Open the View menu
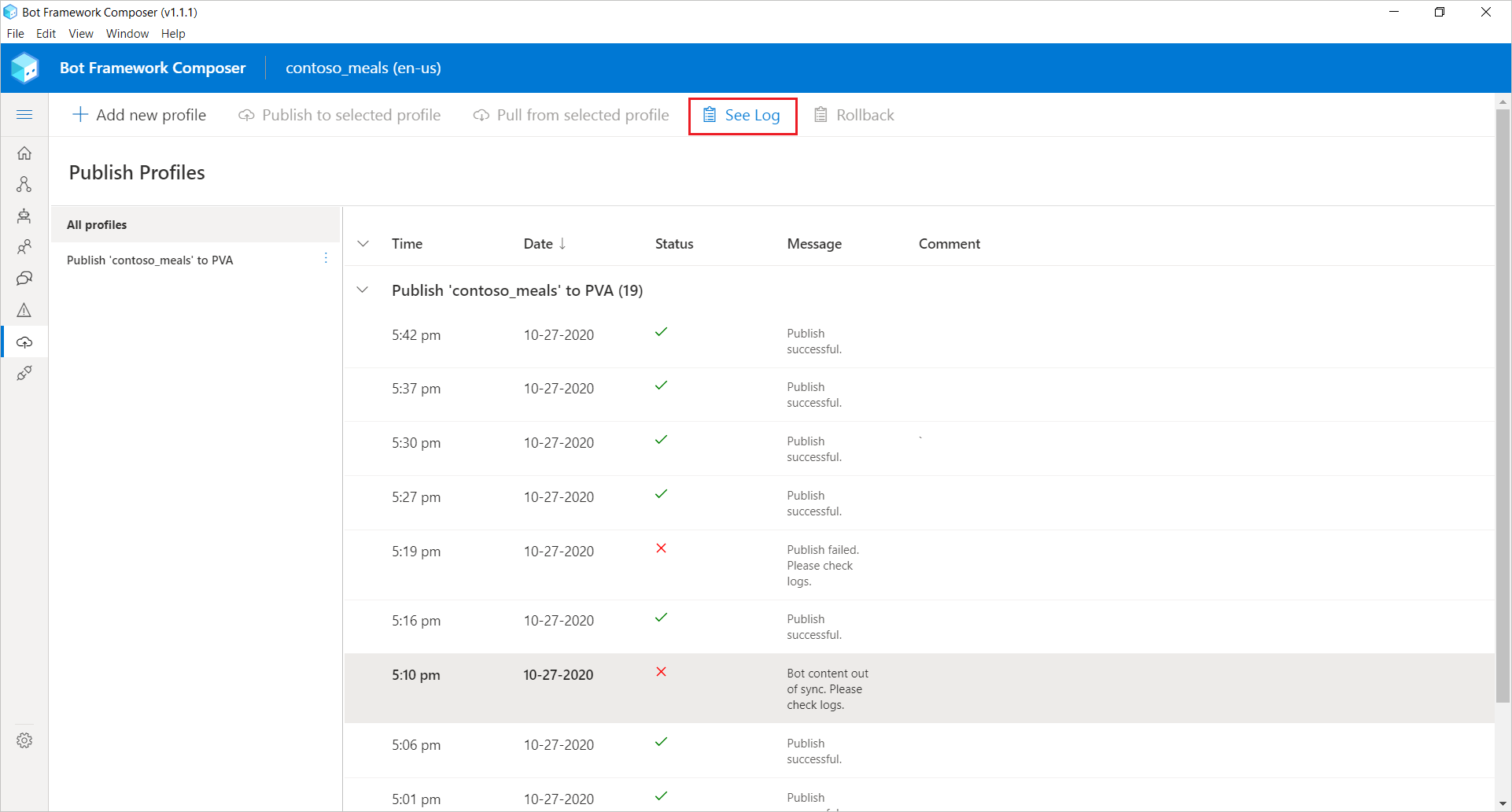The width and height of the screenshot is (1512, 812). pyautogui.click(x=81, y=34)
